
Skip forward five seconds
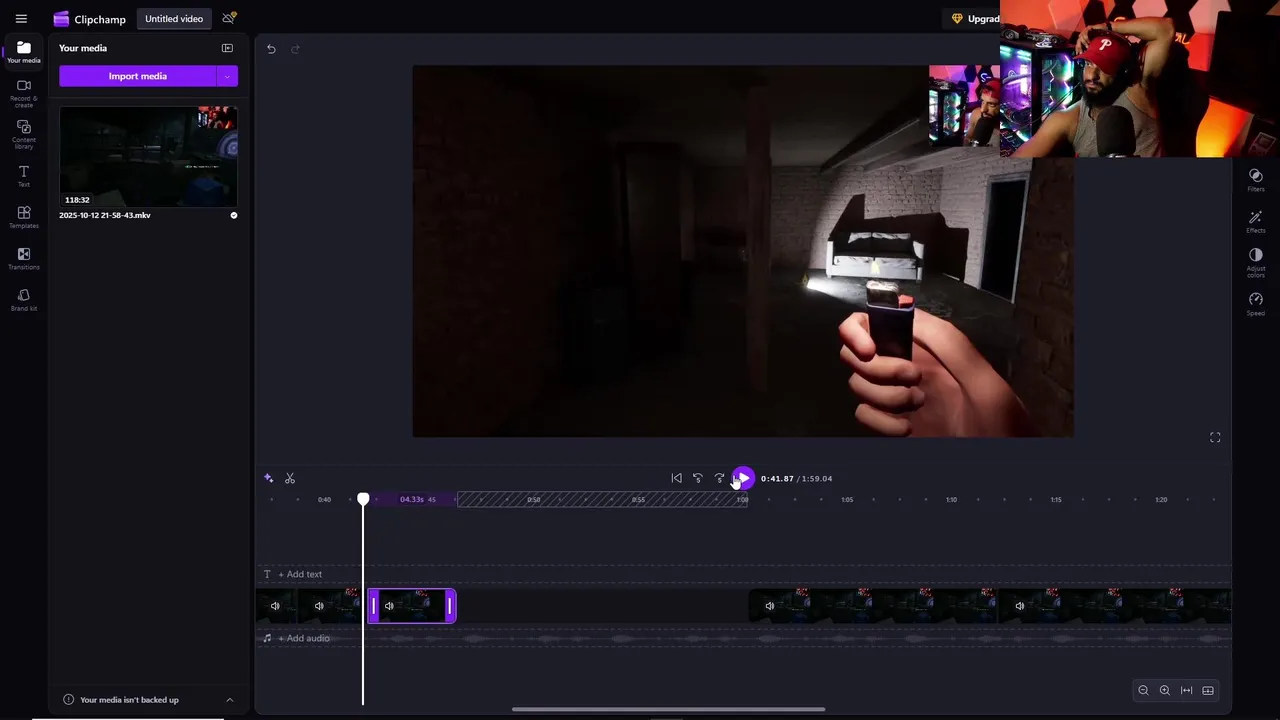pyautogui.click(x=719, y=478)
